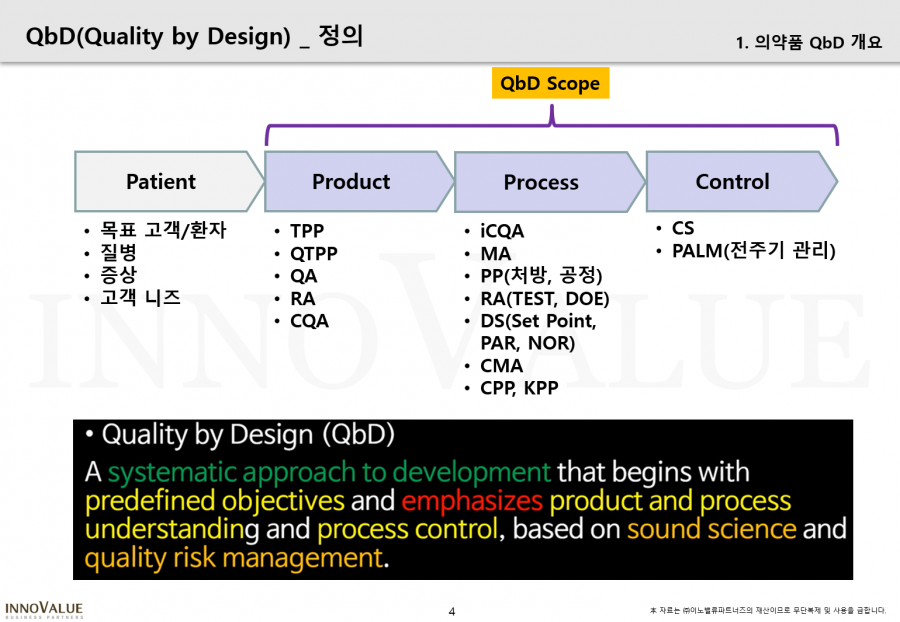Click the section label "1. 의약품 QbD 개요"

(x=809, y=42)
